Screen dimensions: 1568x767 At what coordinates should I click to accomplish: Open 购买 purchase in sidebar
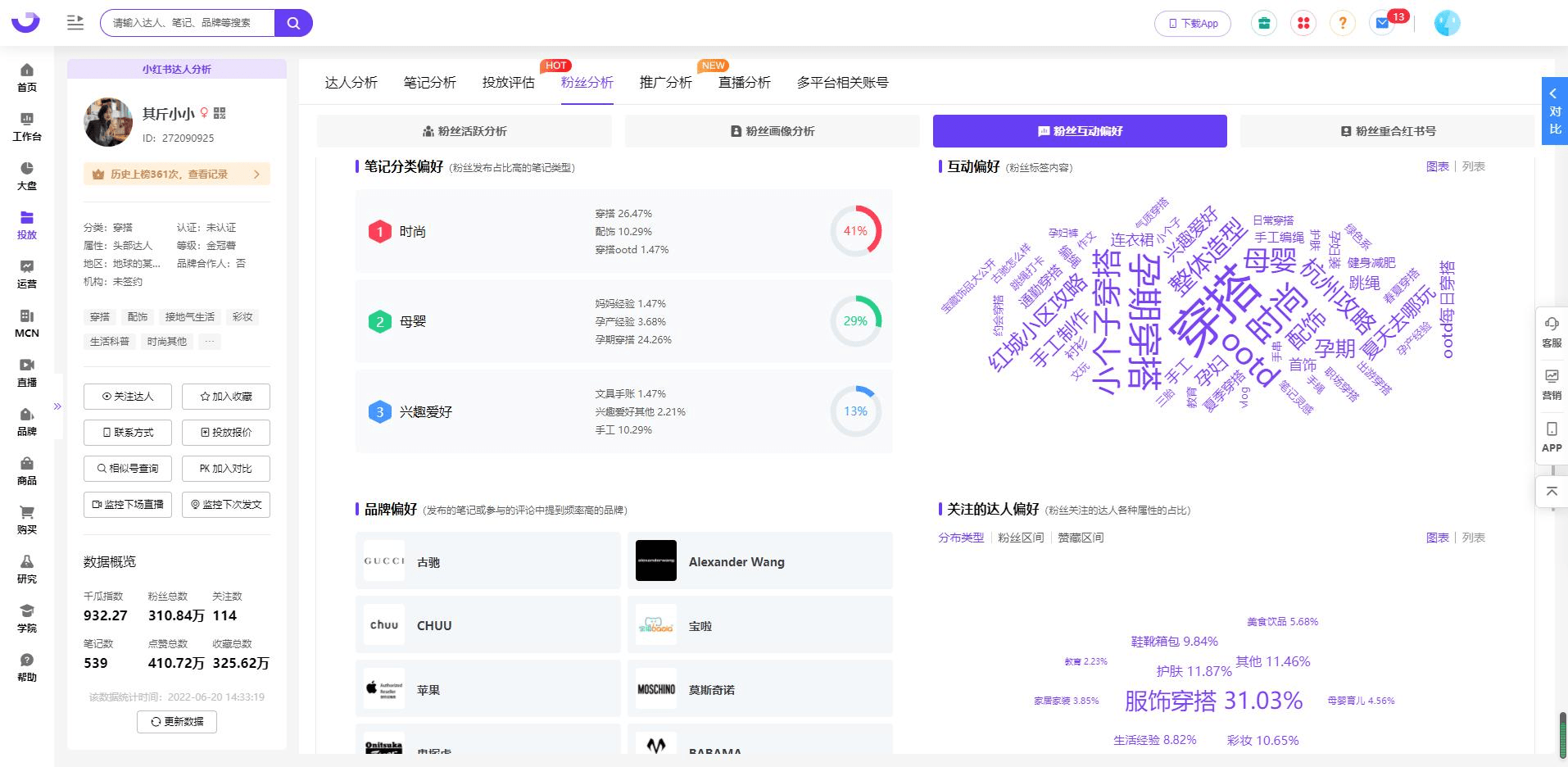27,520
